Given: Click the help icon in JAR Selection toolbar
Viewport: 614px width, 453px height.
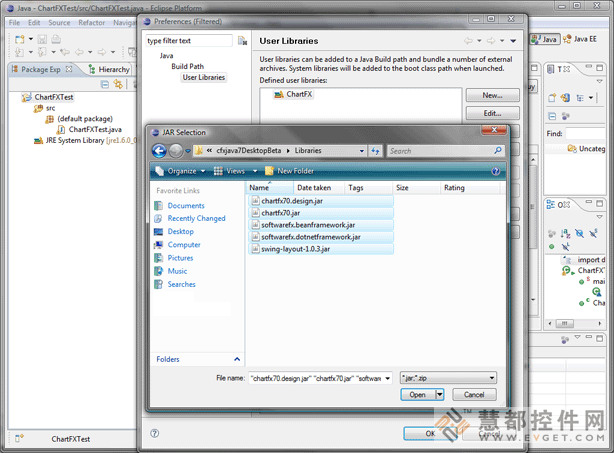Looking at the screenshot, I should pos(496,171).
